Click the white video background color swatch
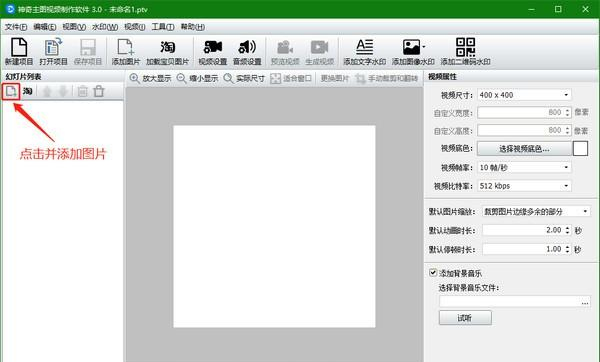Screen dimensions: 600x362 click(580, 148)
